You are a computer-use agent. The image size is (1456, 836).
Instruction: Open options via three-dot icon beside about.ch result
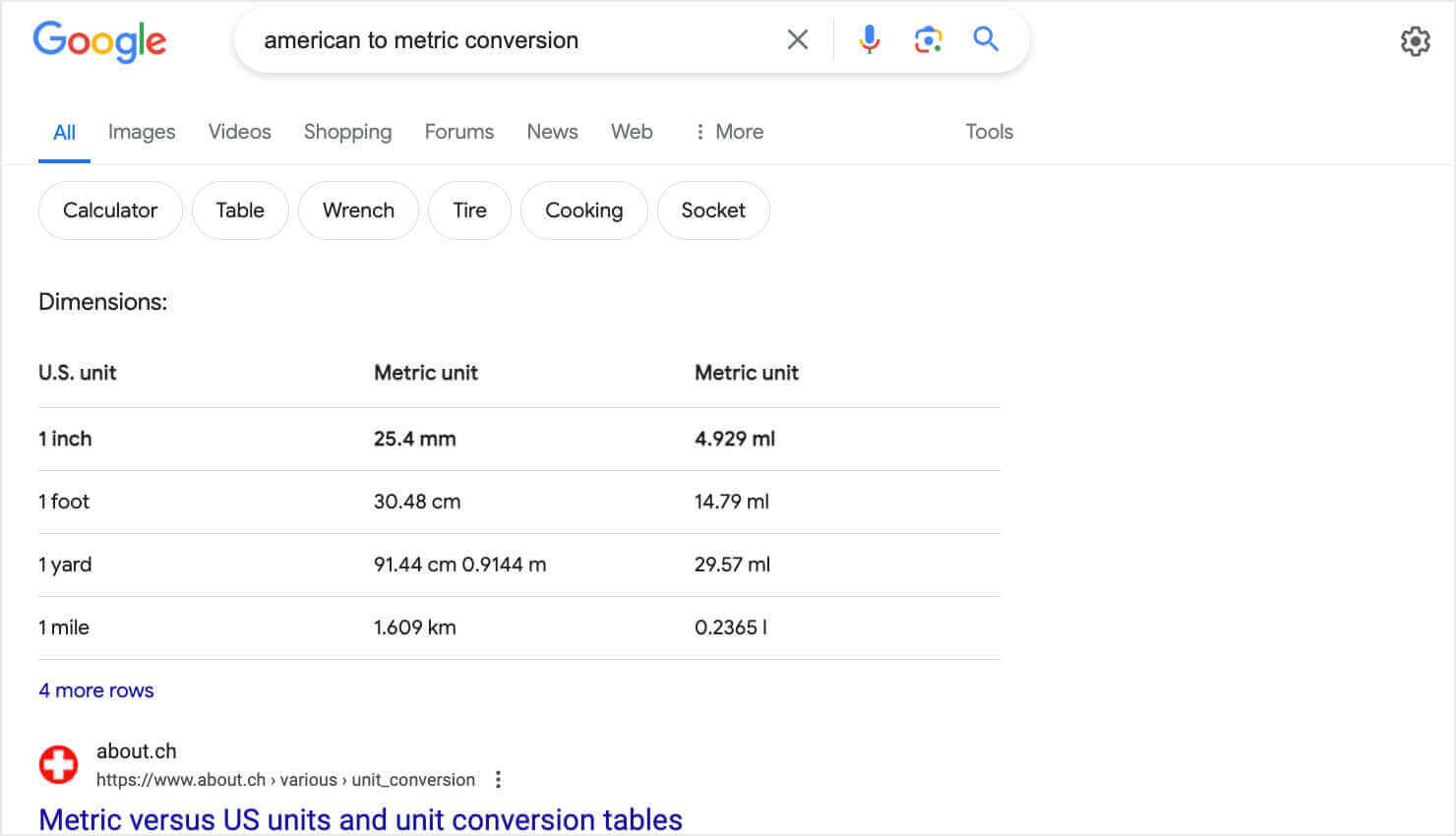tap(498, 778)
